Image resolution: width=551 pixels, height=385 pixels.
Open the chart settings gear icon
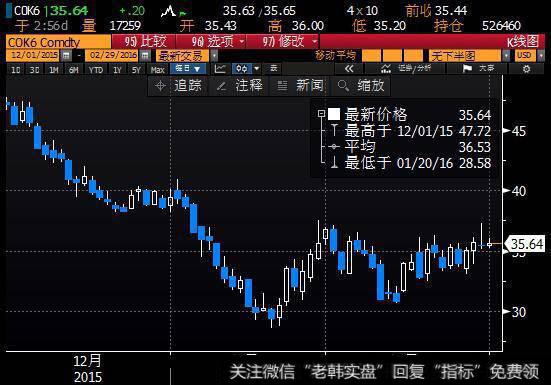[x=526, y=69]
